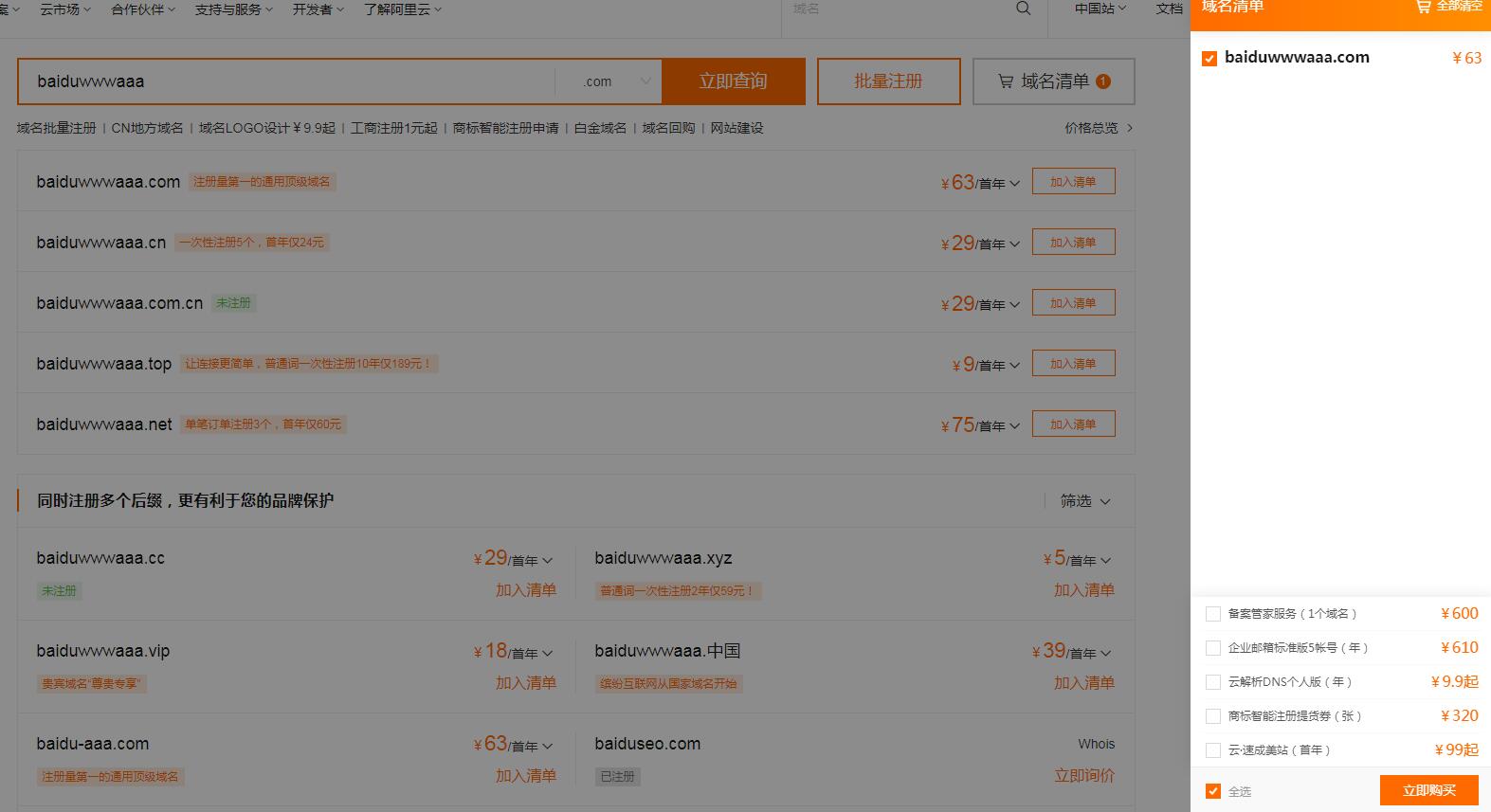Click the cart icon in 域名清单 button
The height and width of the screenshot is (812, 1491).
click(1006, 81)
